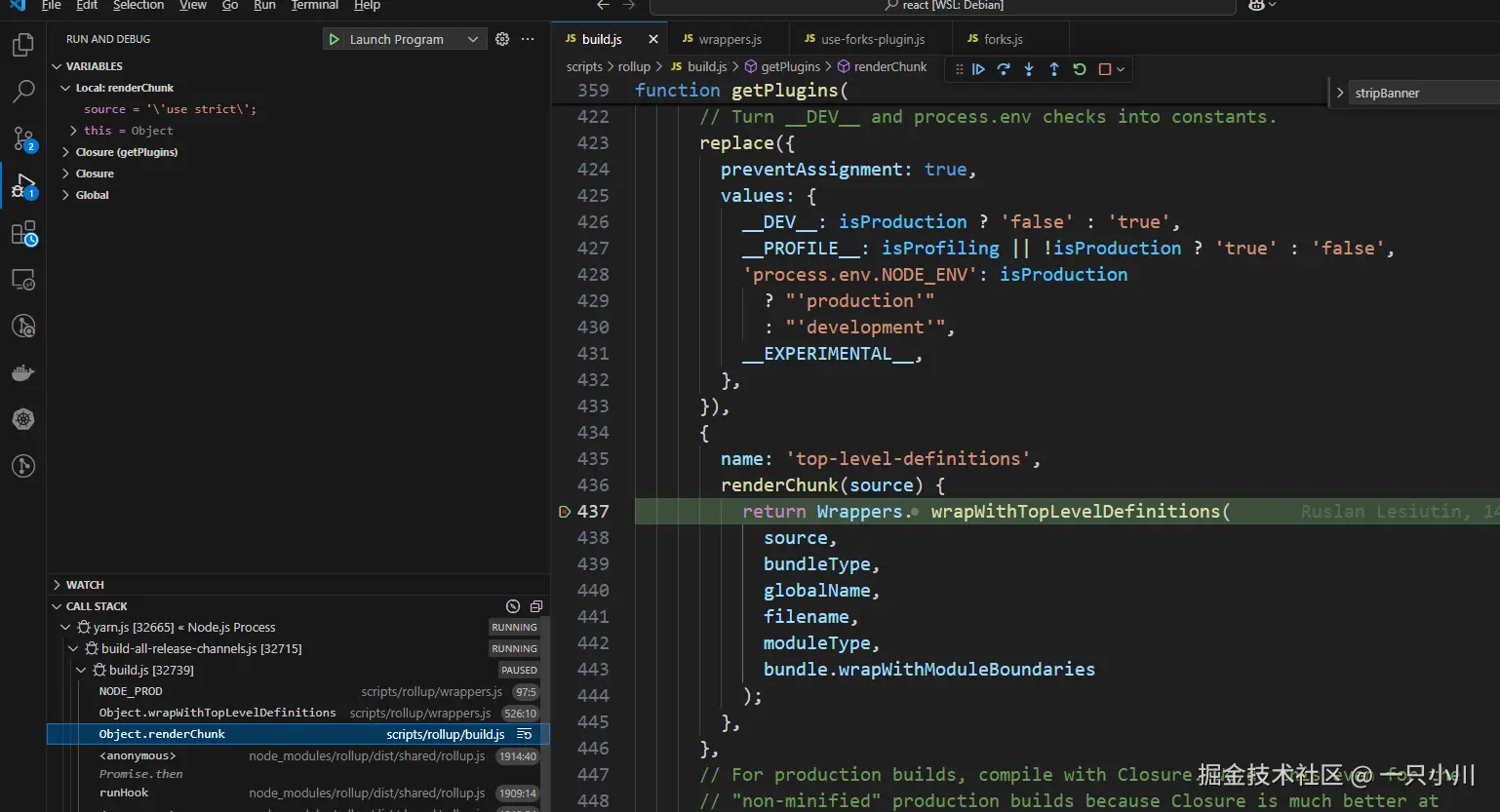Click the Step Over debug button
This screenshot has width=1500, height=812.
pyautogui.click(x=1004, y=69)
